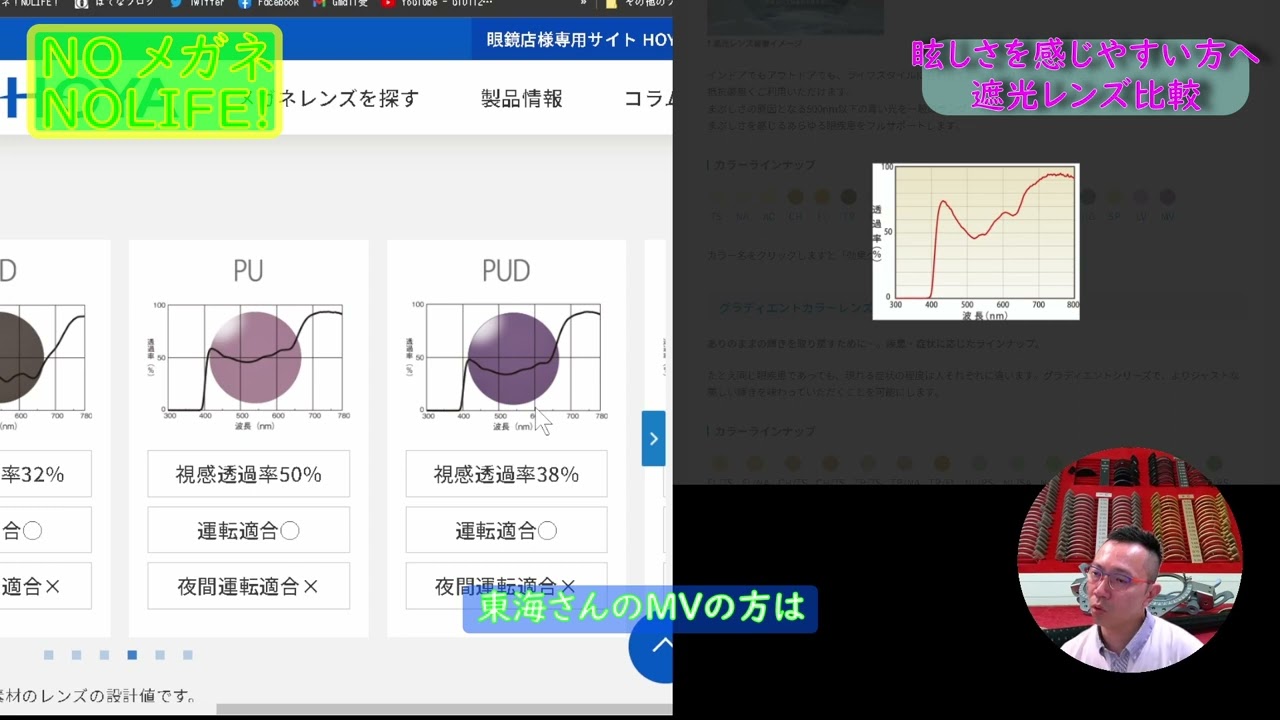Show hidden bookmarks with the » chevron
The height and width of the screenshot is (720, 1280).
(583, 3)
